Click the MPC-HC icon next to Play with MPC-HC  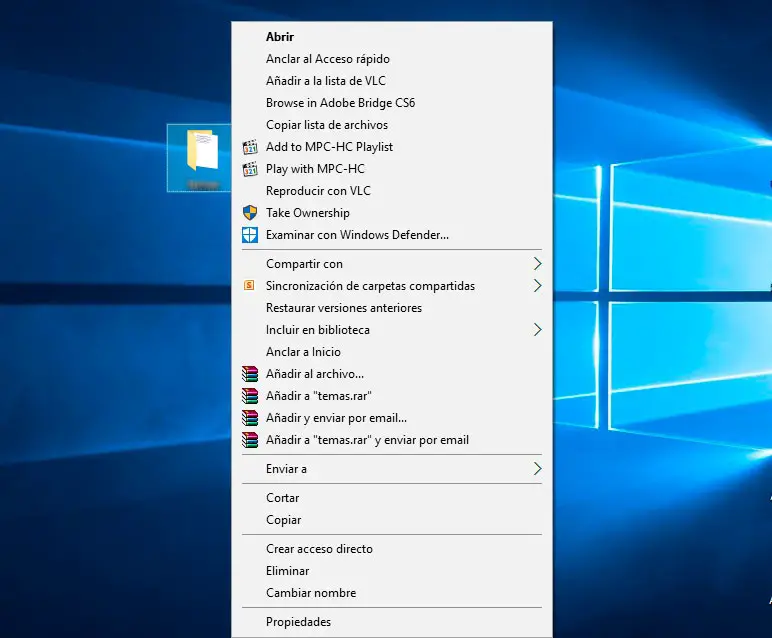pyautogui.click(x=250, y=169)
